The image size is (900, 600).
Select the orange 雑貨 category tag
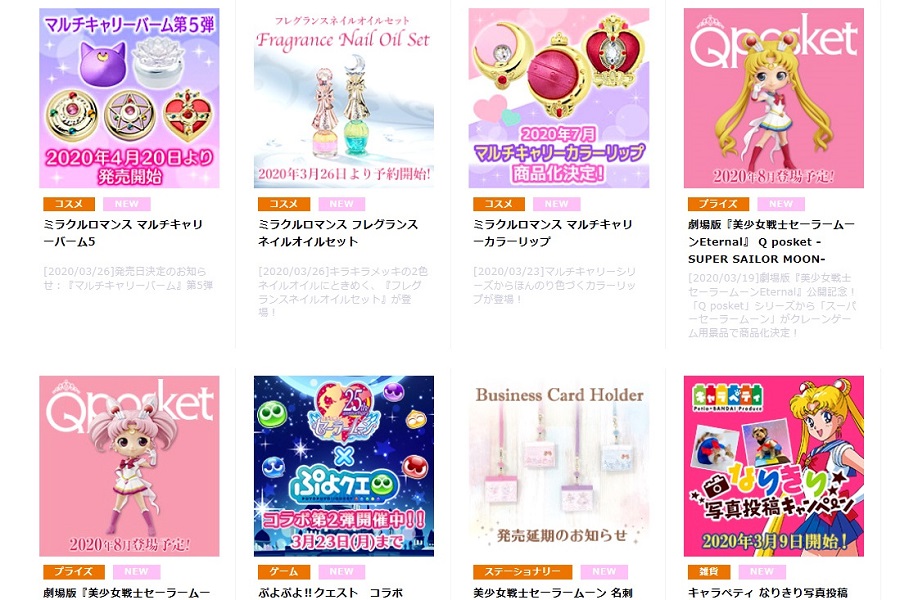tap(709, 571)
